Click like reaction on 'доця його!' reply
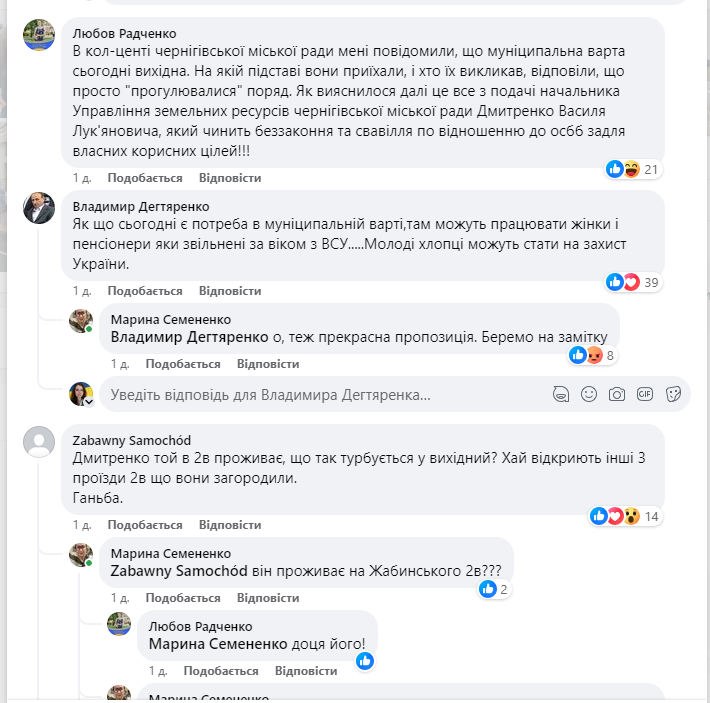 coord(365,660)
